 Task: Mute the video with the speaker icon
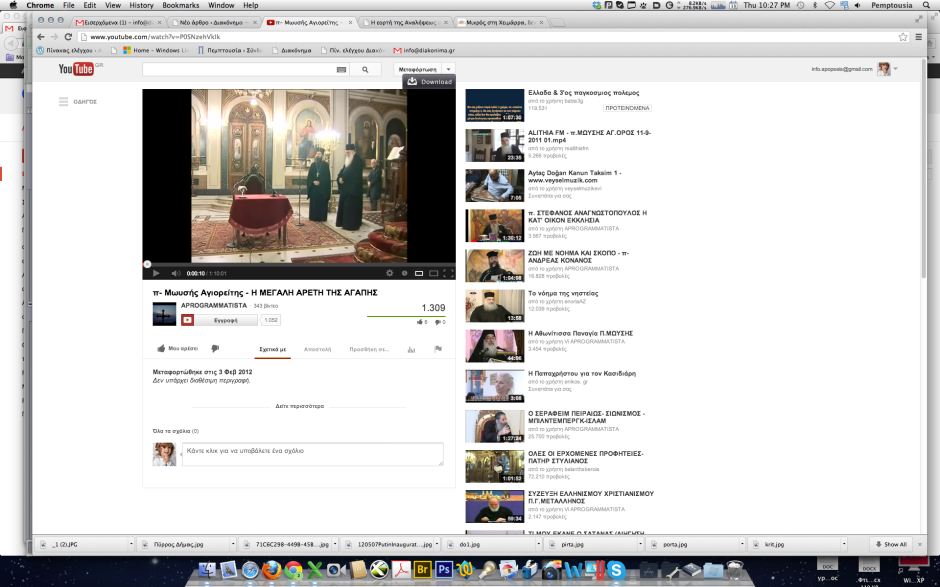(175, 272)
